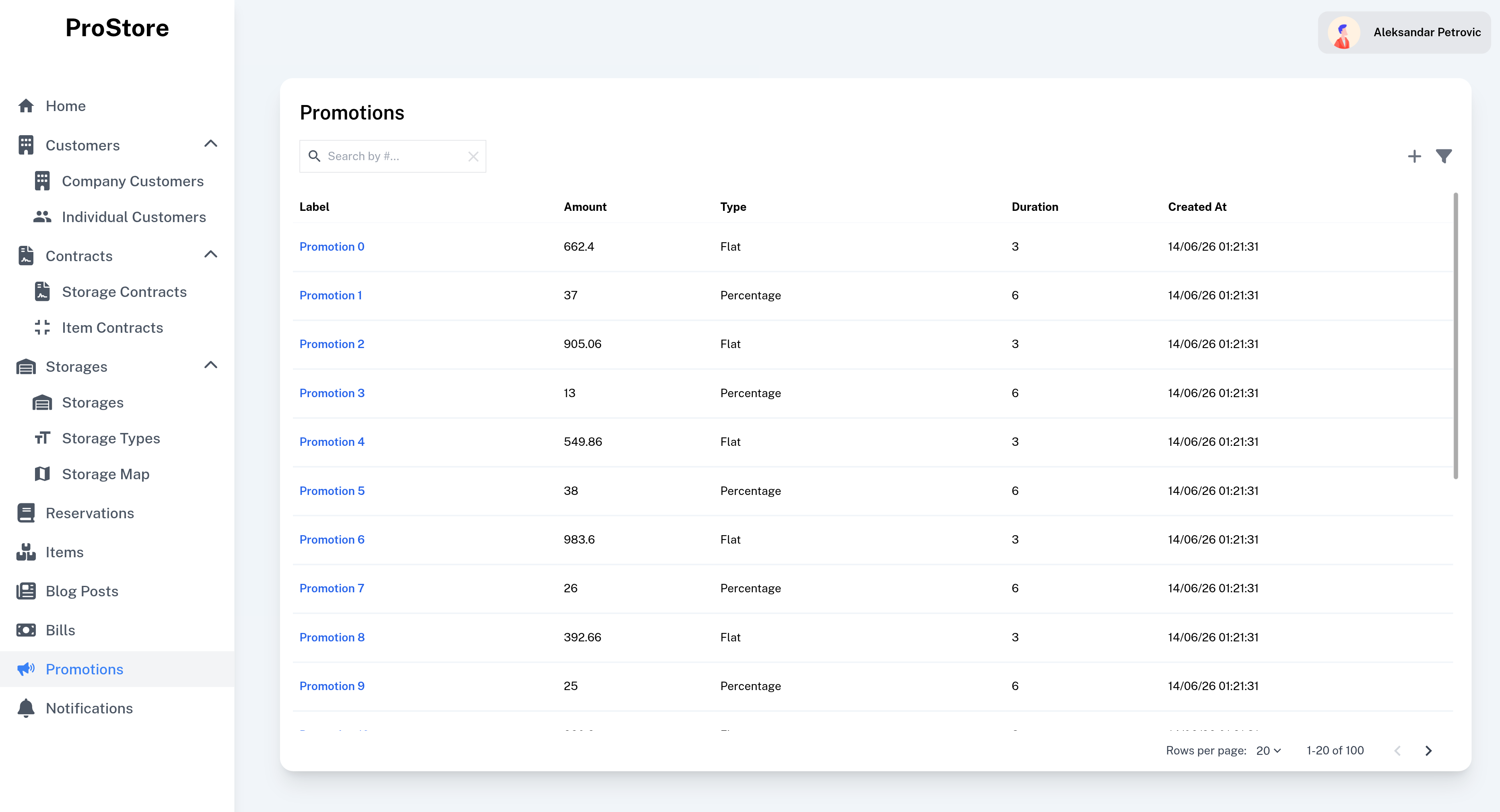
Task: Click the Amount column header
Action: [x=585, y=207]
